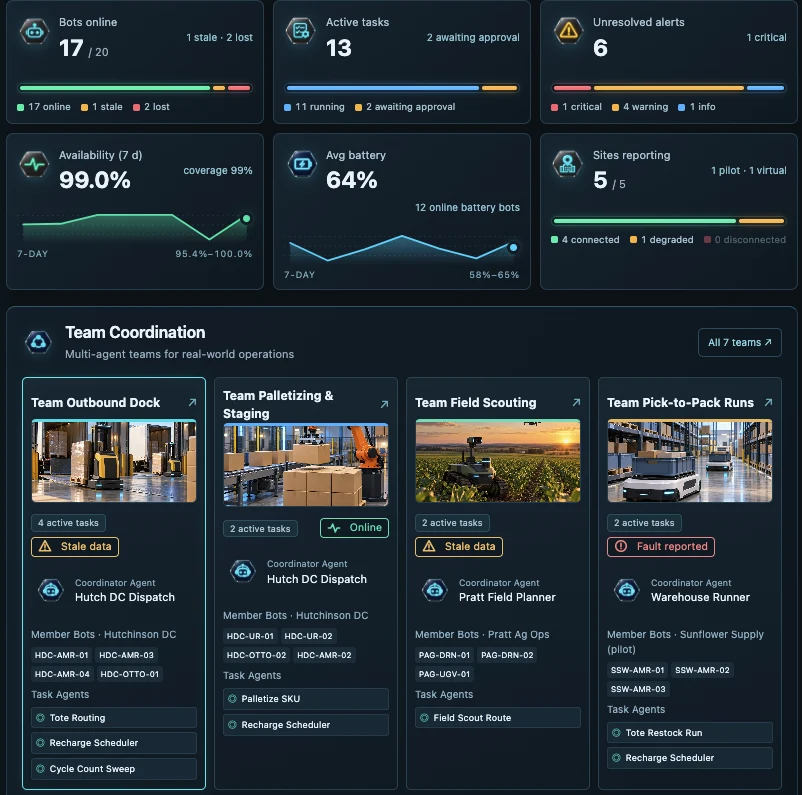Screen dimensions: 802x795
Task: Click Warehouse Runner agent icon
Action: pos(627,590)
